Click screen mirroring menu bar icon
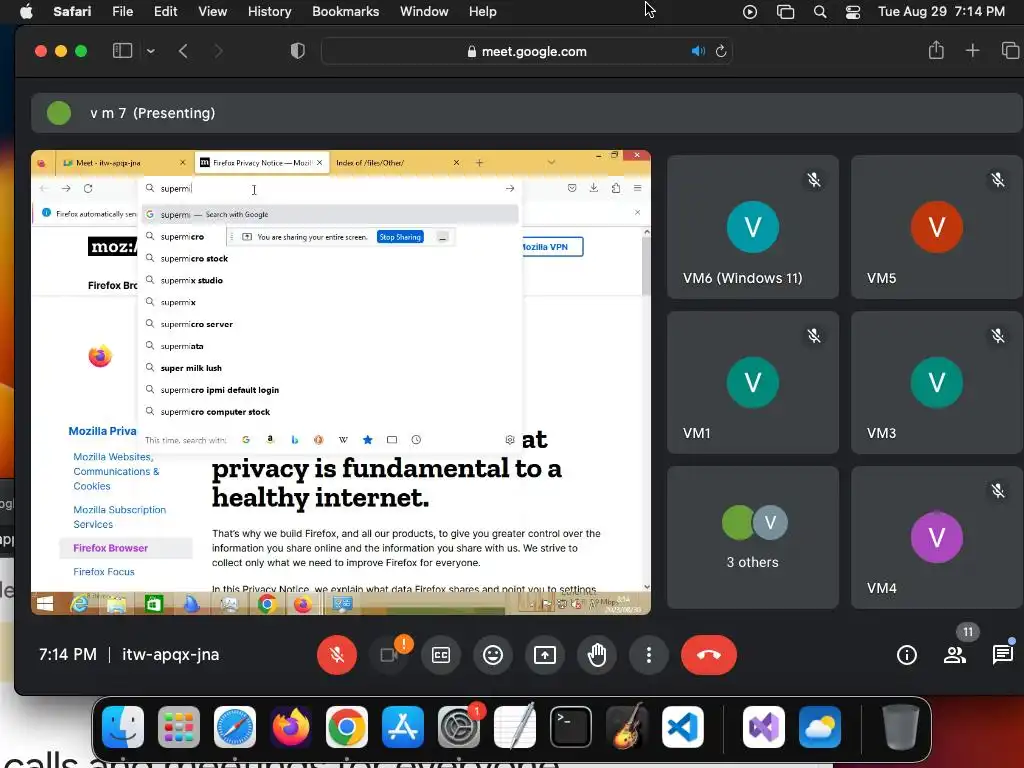1024x768 pixels. pyautogui.click(x=785, y=12)
